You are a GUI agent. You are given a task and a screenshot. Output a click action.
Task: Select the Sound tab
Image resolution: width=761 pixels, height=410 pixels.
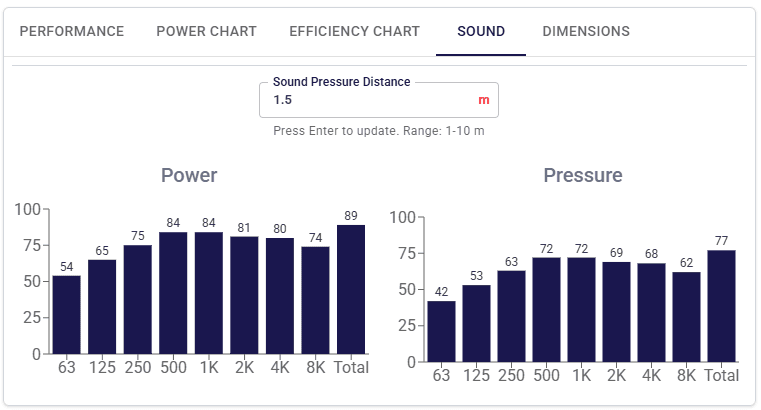[x=481, y=32]
